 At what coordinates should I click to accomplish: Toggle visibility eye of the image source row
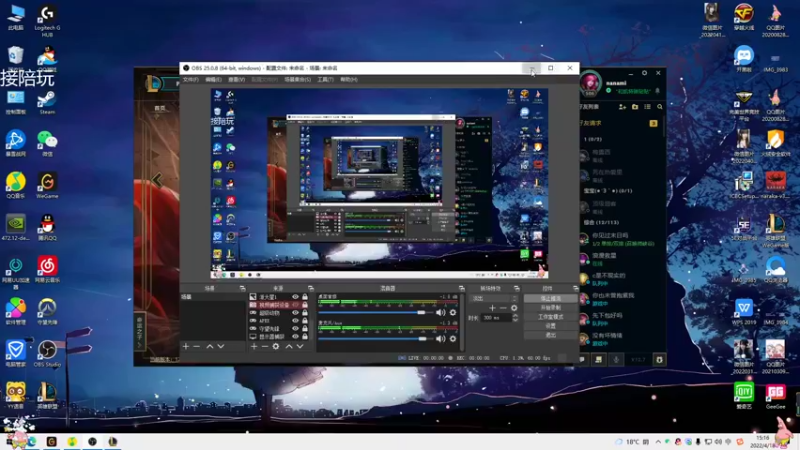point(295,296)
